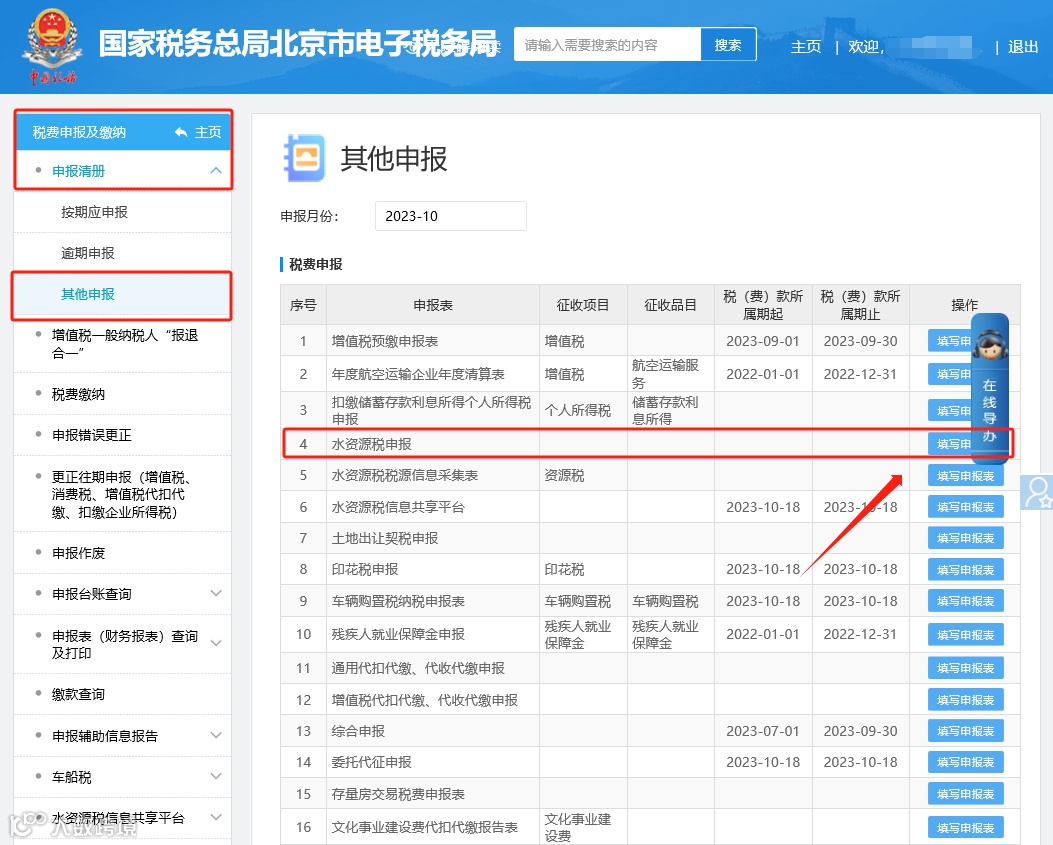Expand 申报表（财务报表）查询及打印 chevron
1053x845 pixels.
[216, 643]
